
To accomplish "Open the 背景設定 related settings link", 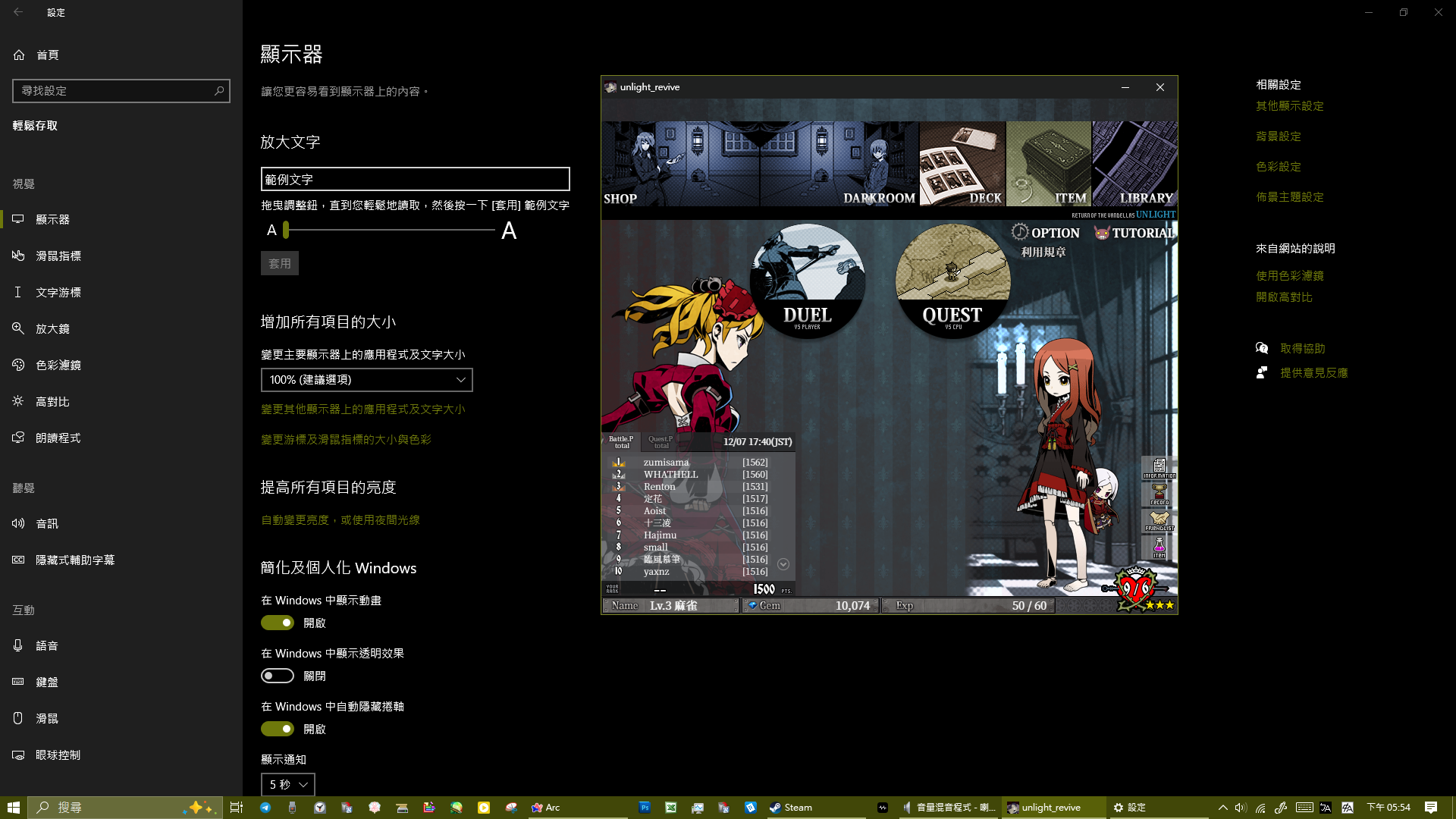I will [1279, 136].
